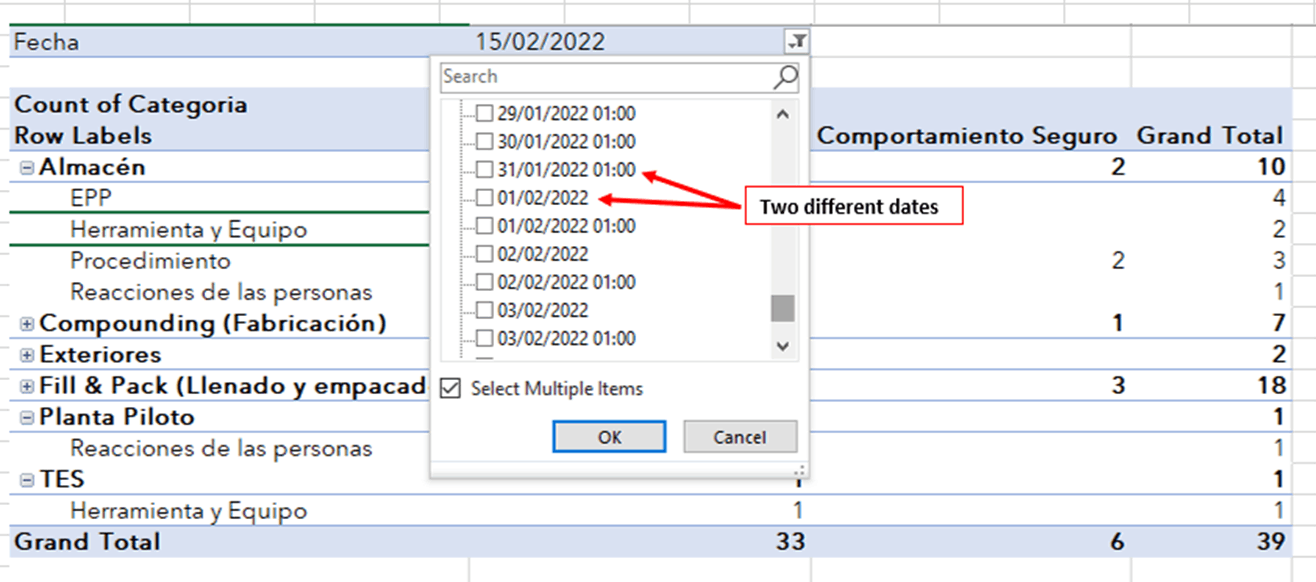The image size is (1316, 582).
Task: Select Fill & Pack Comportamiento Seguro value 3
Action: [1117, 386]
